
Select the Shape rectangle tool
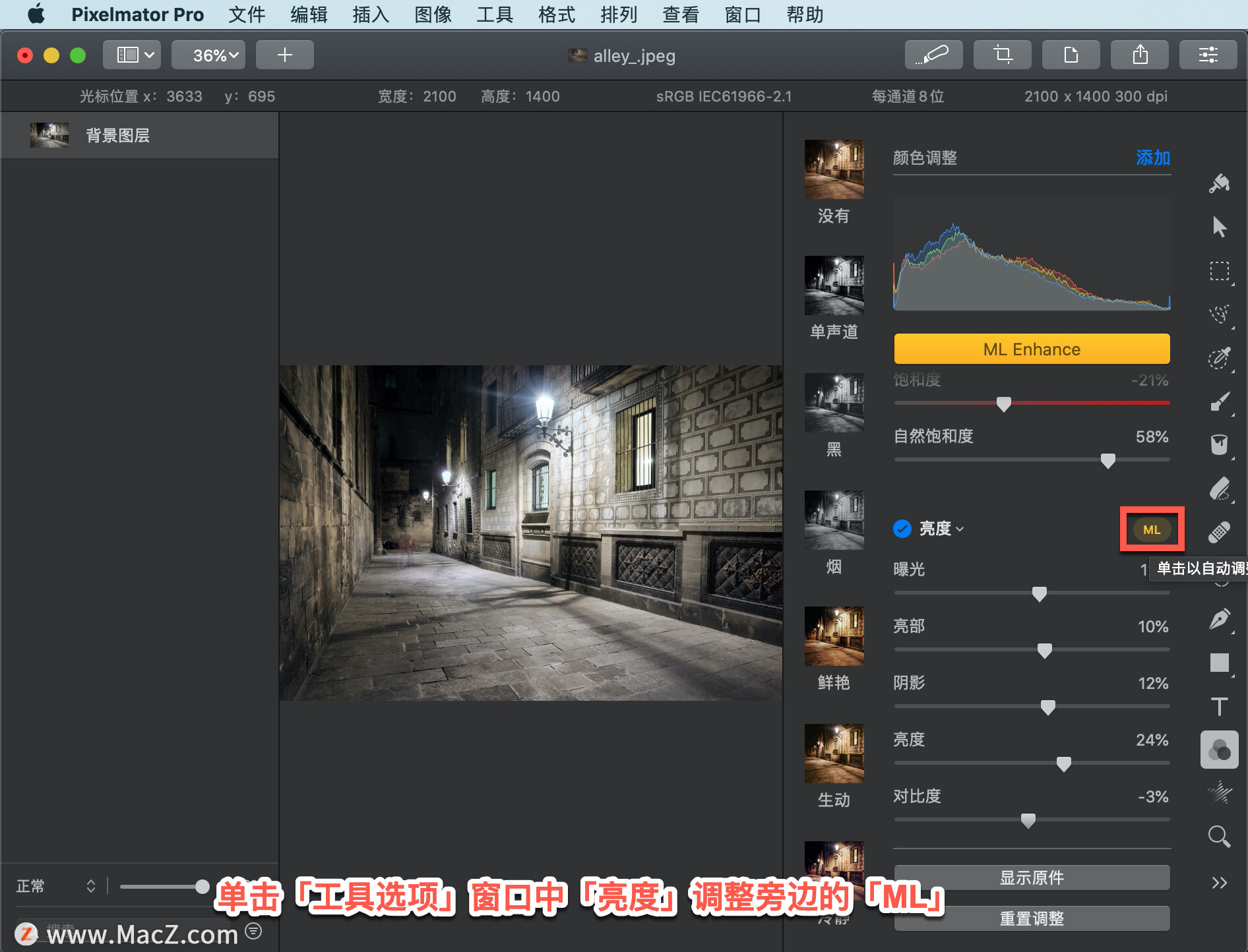click(x=1219, y=663)
